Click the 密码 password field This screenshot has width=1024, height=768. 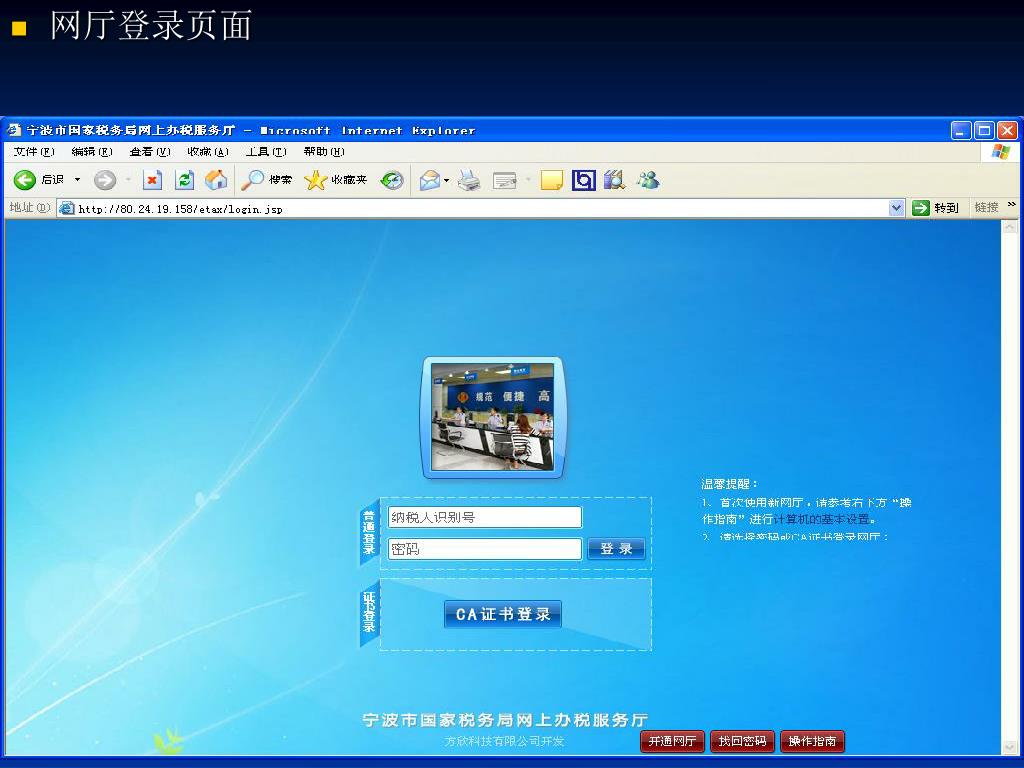pos(484,549)
